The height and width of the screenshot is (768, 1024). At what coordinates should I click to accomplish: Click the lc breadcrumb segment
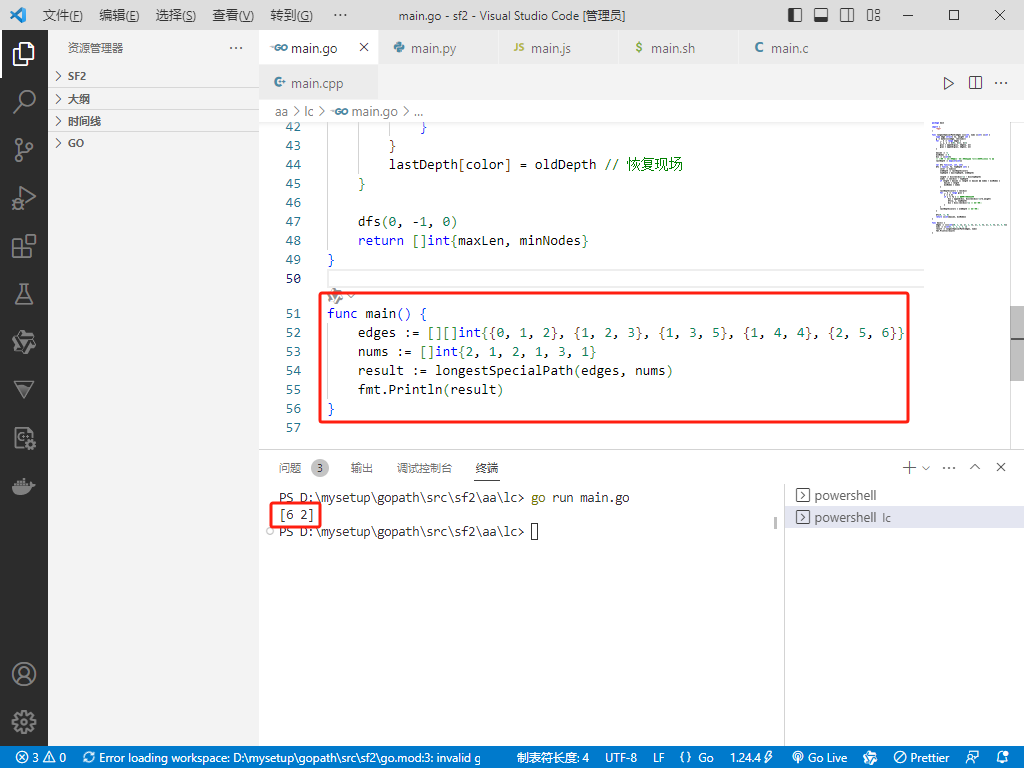309,112
